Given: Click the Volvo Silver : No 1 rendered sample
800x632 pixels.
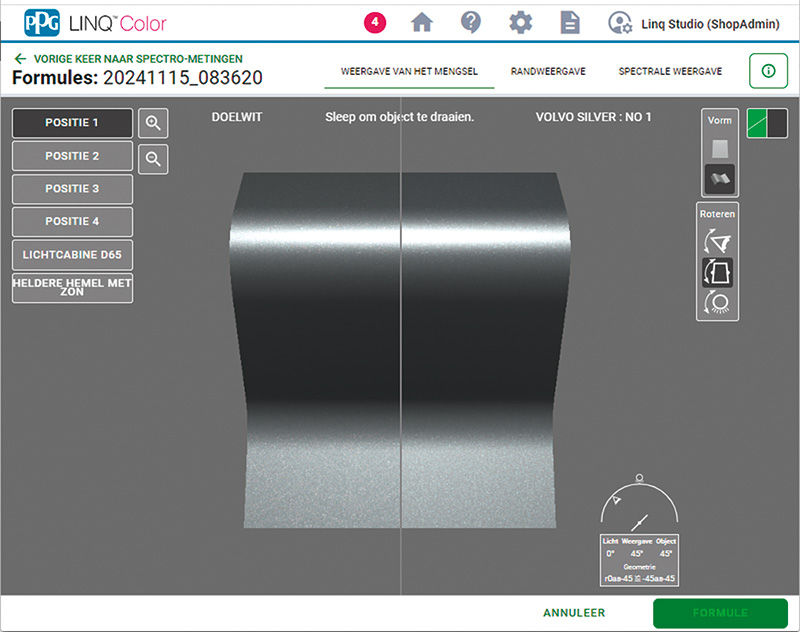Looking at the screenshot, I should click(x=486, y=350).
